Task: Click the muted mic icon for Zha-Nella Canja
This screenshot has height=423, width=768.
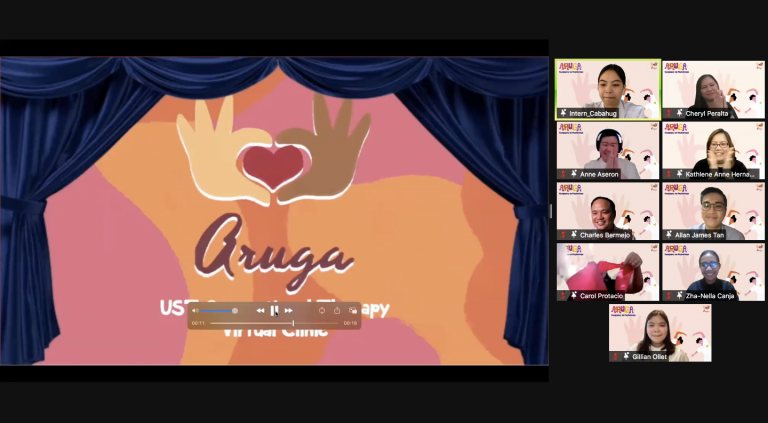Action: (x=668, y=296)
